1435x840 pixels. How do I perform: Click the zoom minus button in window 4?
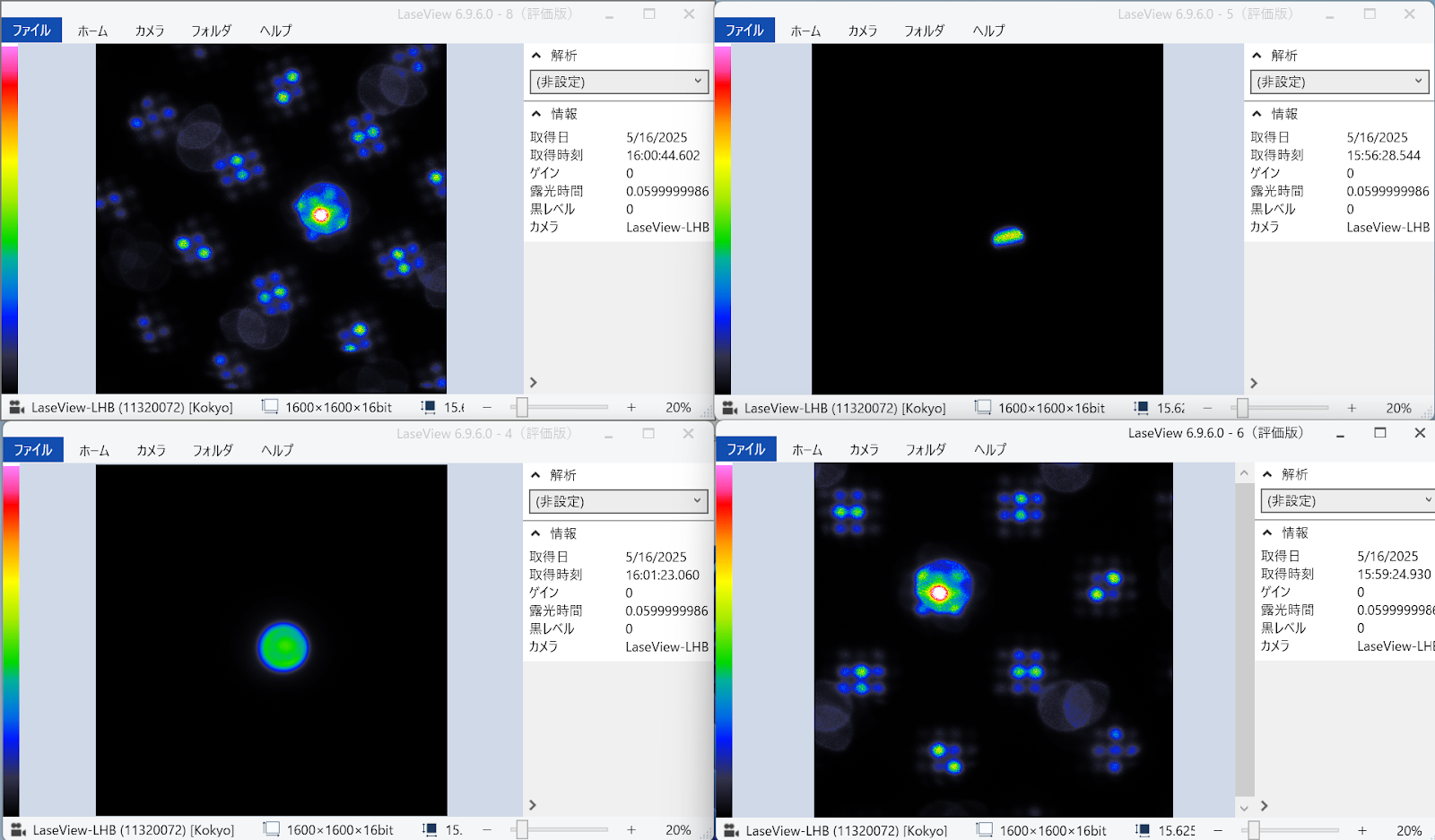487,830
